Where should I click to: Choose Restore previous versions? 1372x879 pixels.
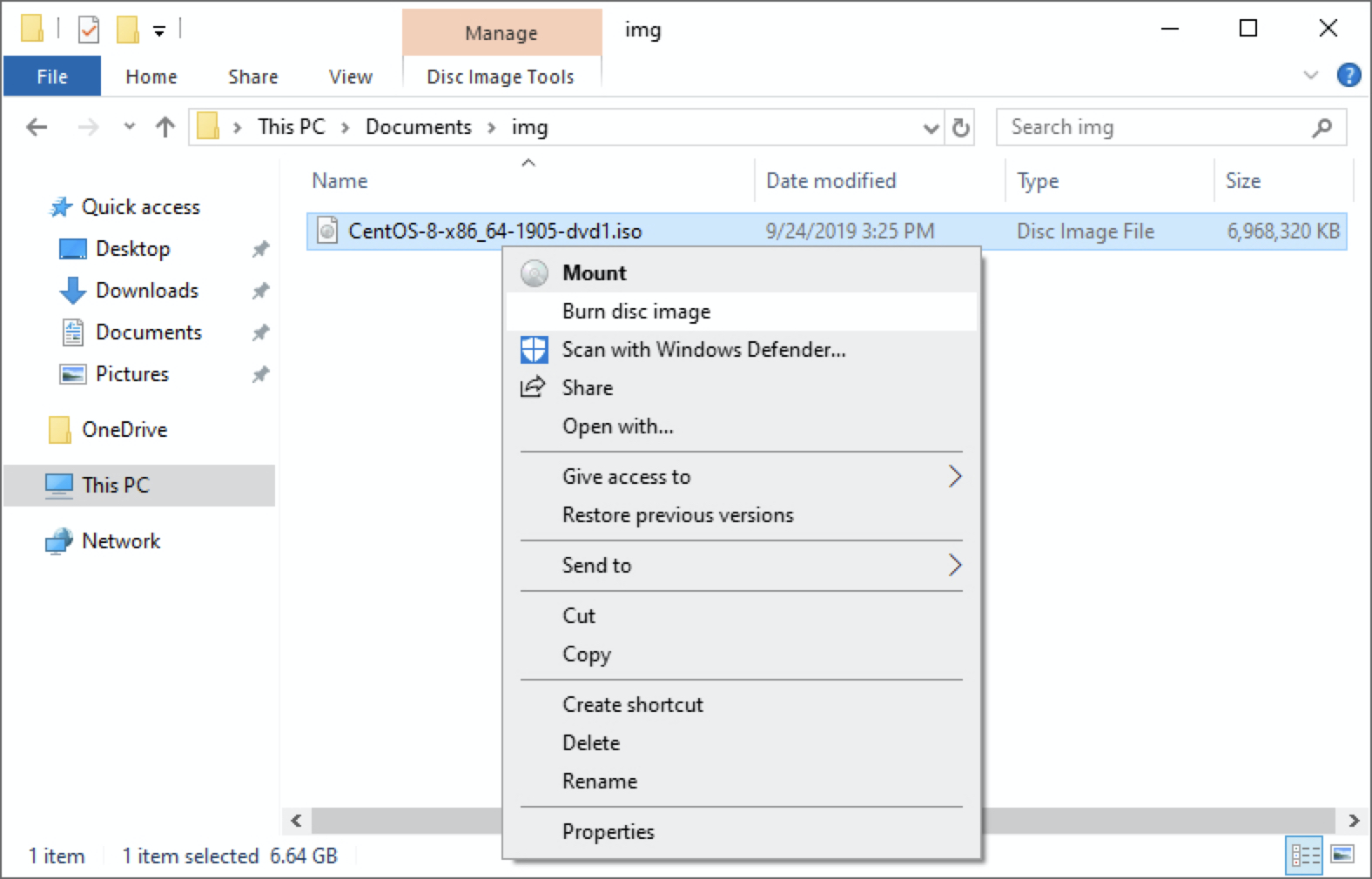(742, 515)
